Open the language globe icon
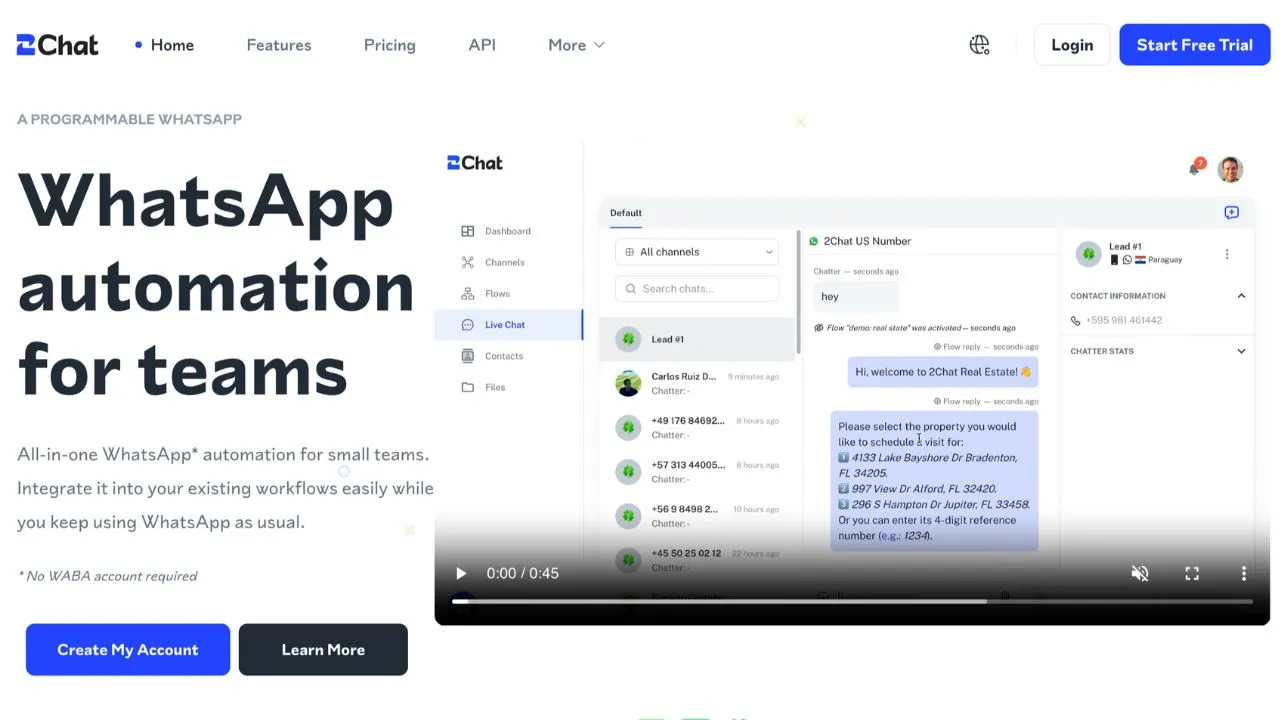This screenshot has height=720, width=1280. click(979, 45)
